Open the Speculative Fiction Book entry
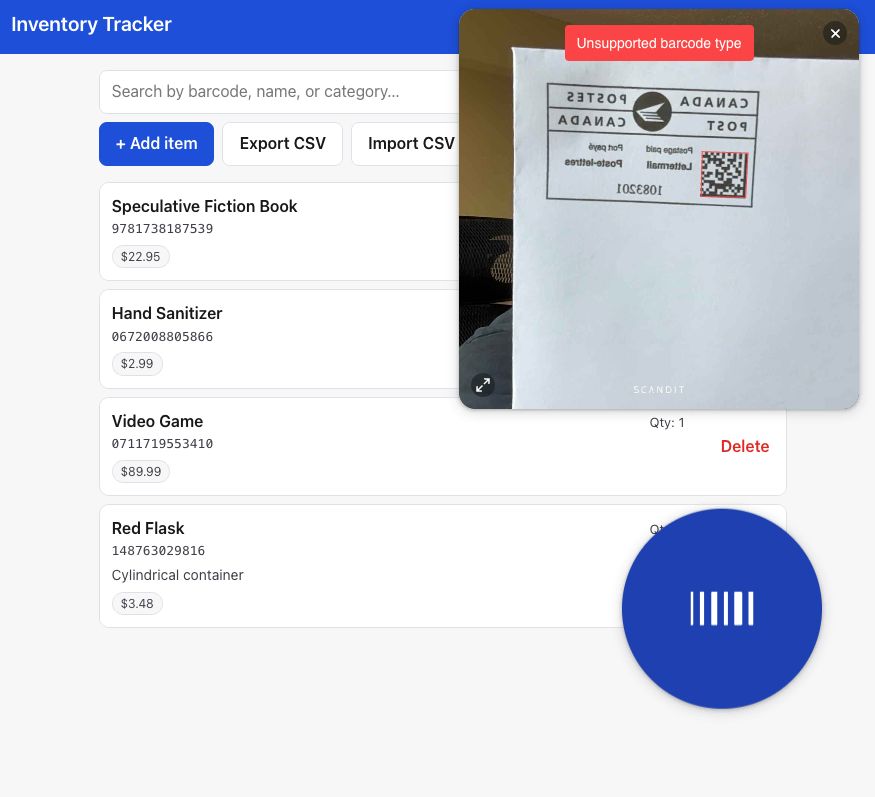Screen dimensions: 875x797 pyautogui.click(x=204, y=206)
